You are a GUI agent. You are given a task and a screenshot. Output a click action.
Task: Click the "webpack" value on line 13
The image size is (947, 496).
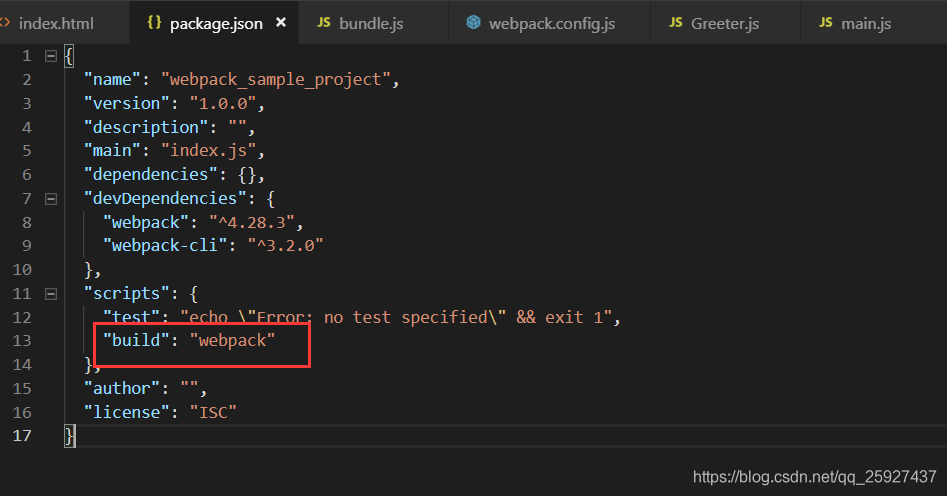233,341
